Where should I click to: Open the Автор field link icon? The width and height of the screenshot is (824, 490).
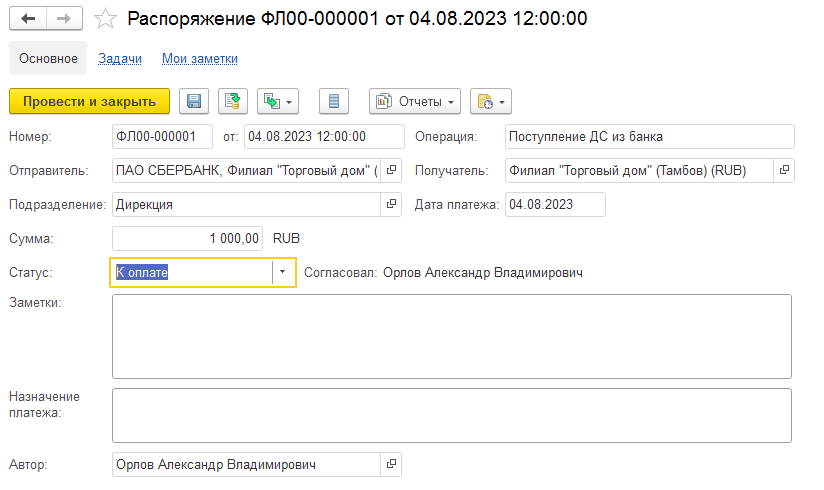click(x=391, y=464)
